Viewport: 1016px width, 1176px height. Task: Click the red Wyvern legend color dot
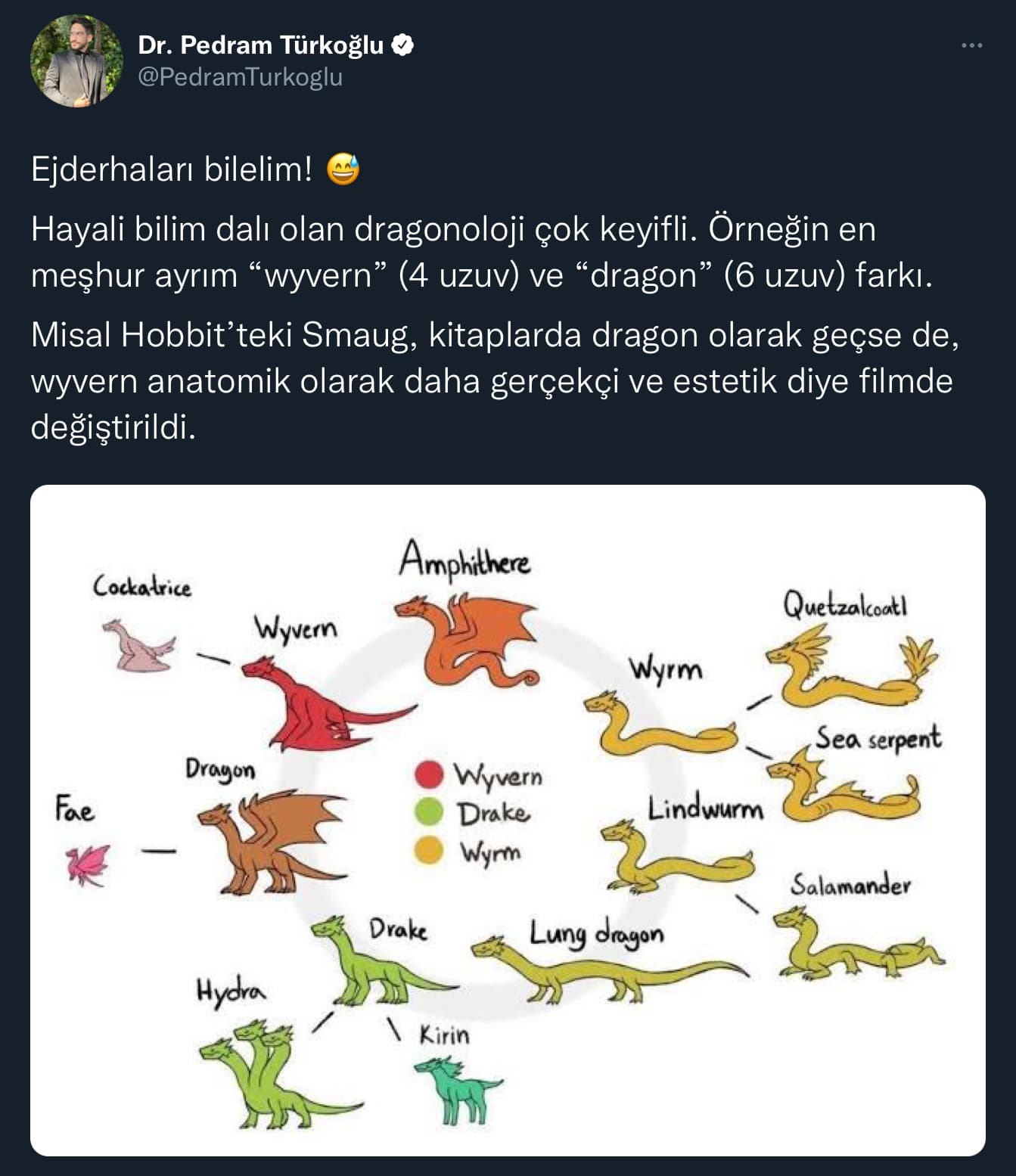pyautogui.click(x=429, y=774)
